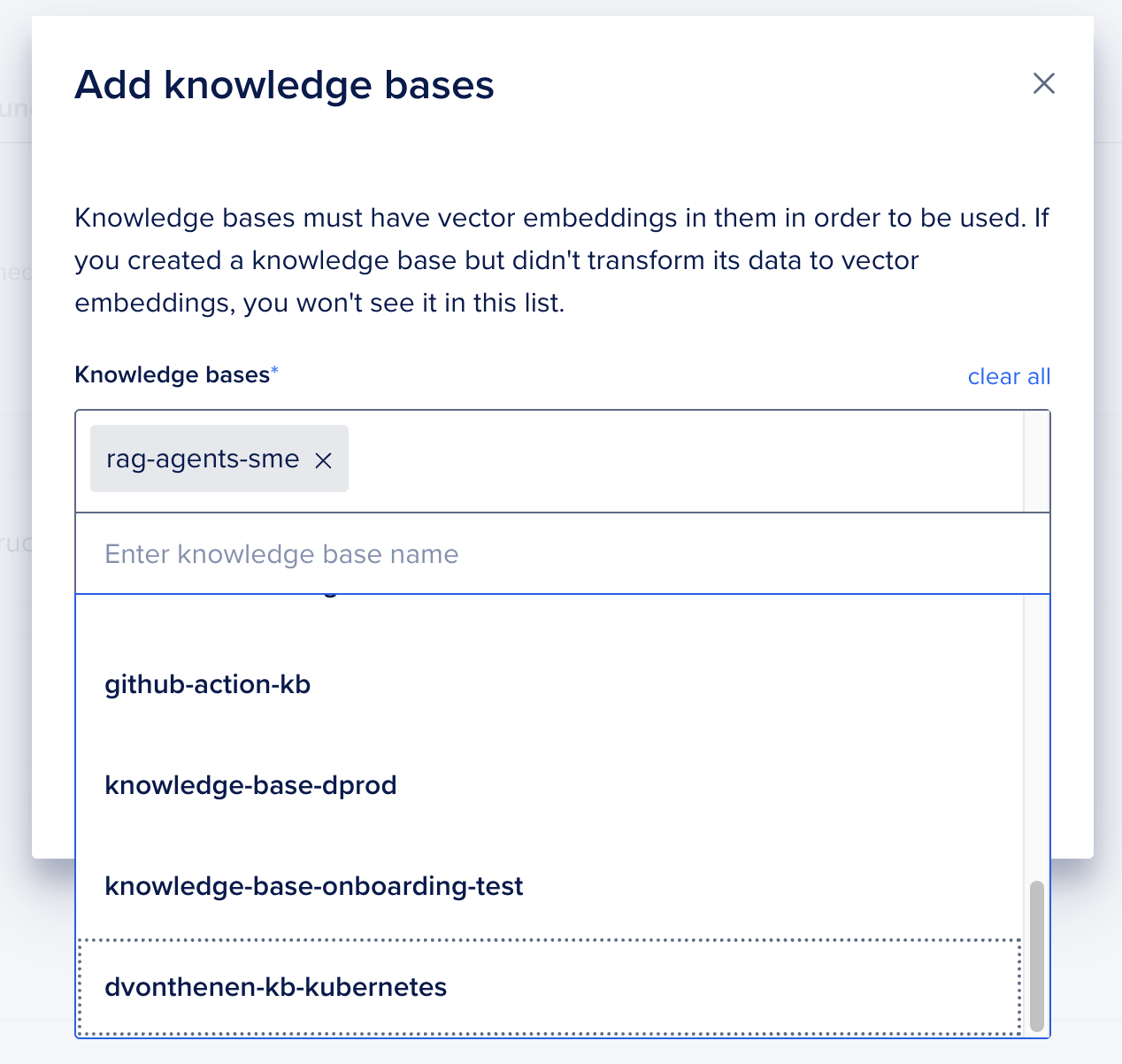The image size is (1122, 1064).
Task: Select the dvonthenen-kb-kubernetes option
Action: pos(276,987)
